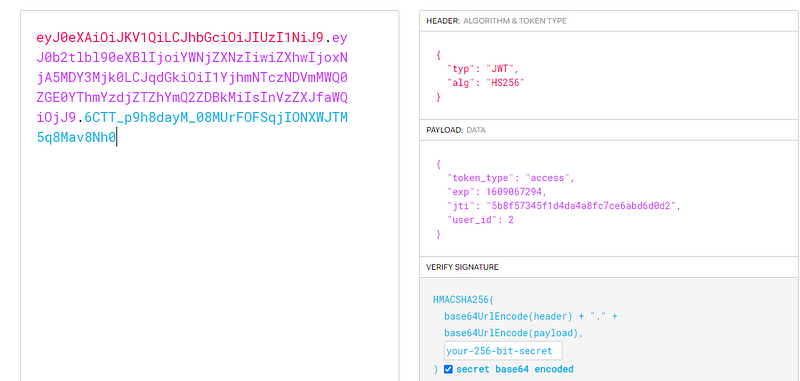Click the blue signature segment of token
Image resolution: width=800 pixels, height=381 pixels.
point(192,128)
